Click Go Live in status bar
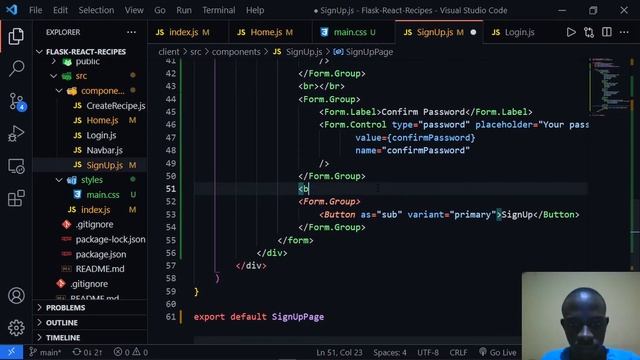 tap(498, 352)
